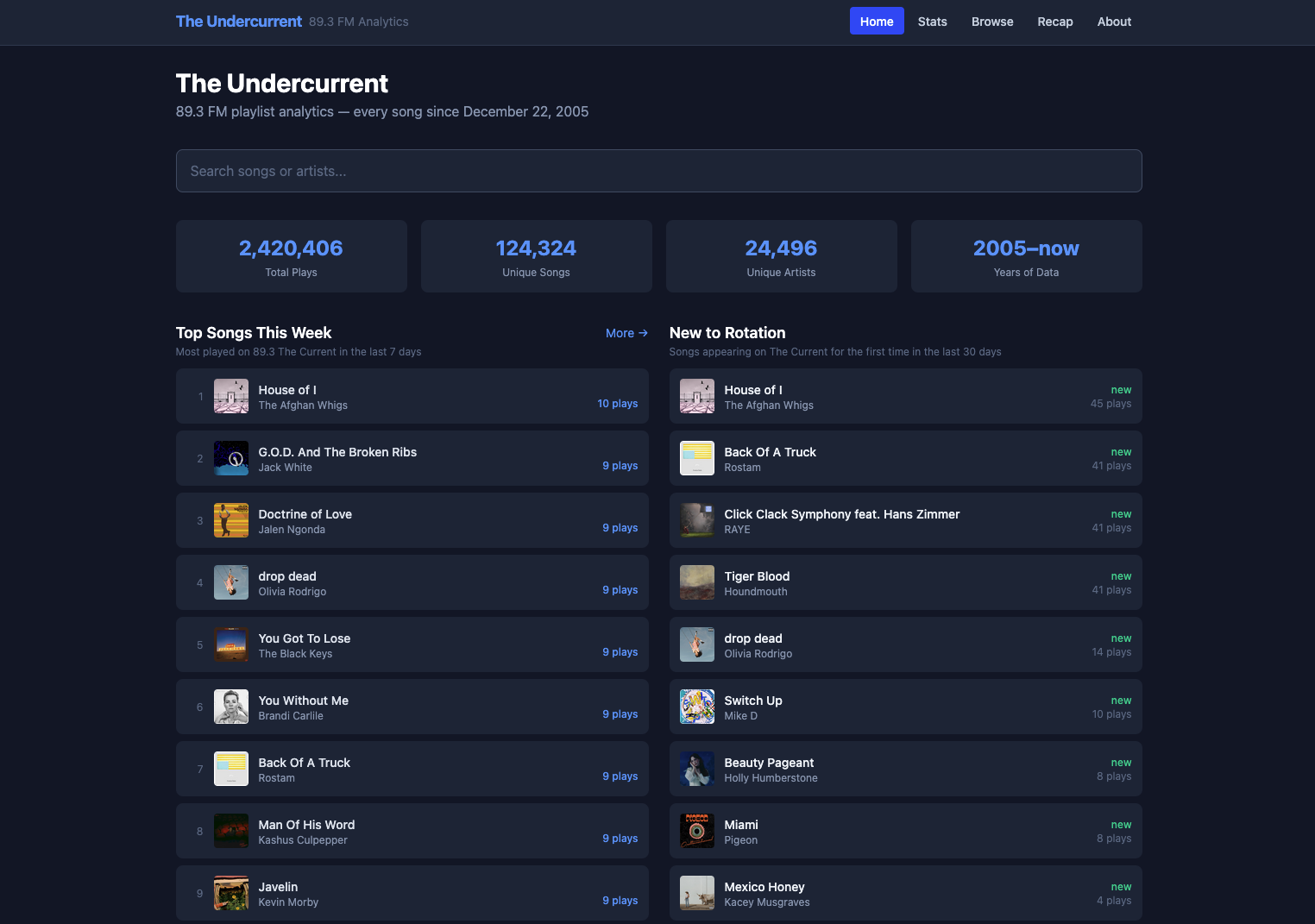1315x924 pixels.
Task: Open Beauty Pageant song title
Action: [x=769, y=763]
